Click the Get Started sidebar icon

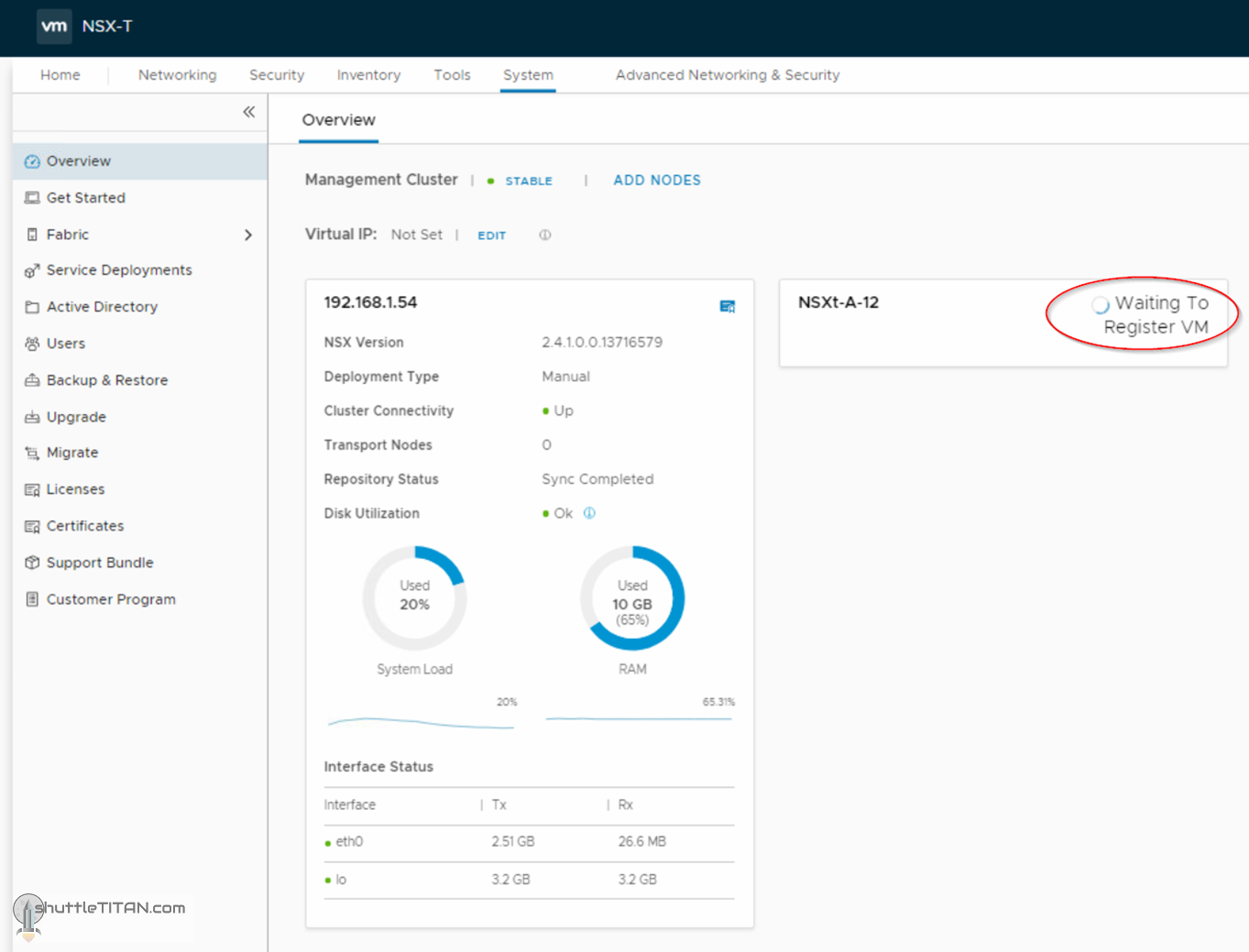tap(32, 198)
